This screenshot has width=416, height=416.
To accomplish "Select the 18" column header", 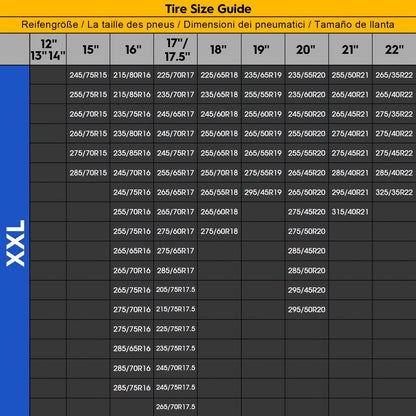I will [219, 50].
